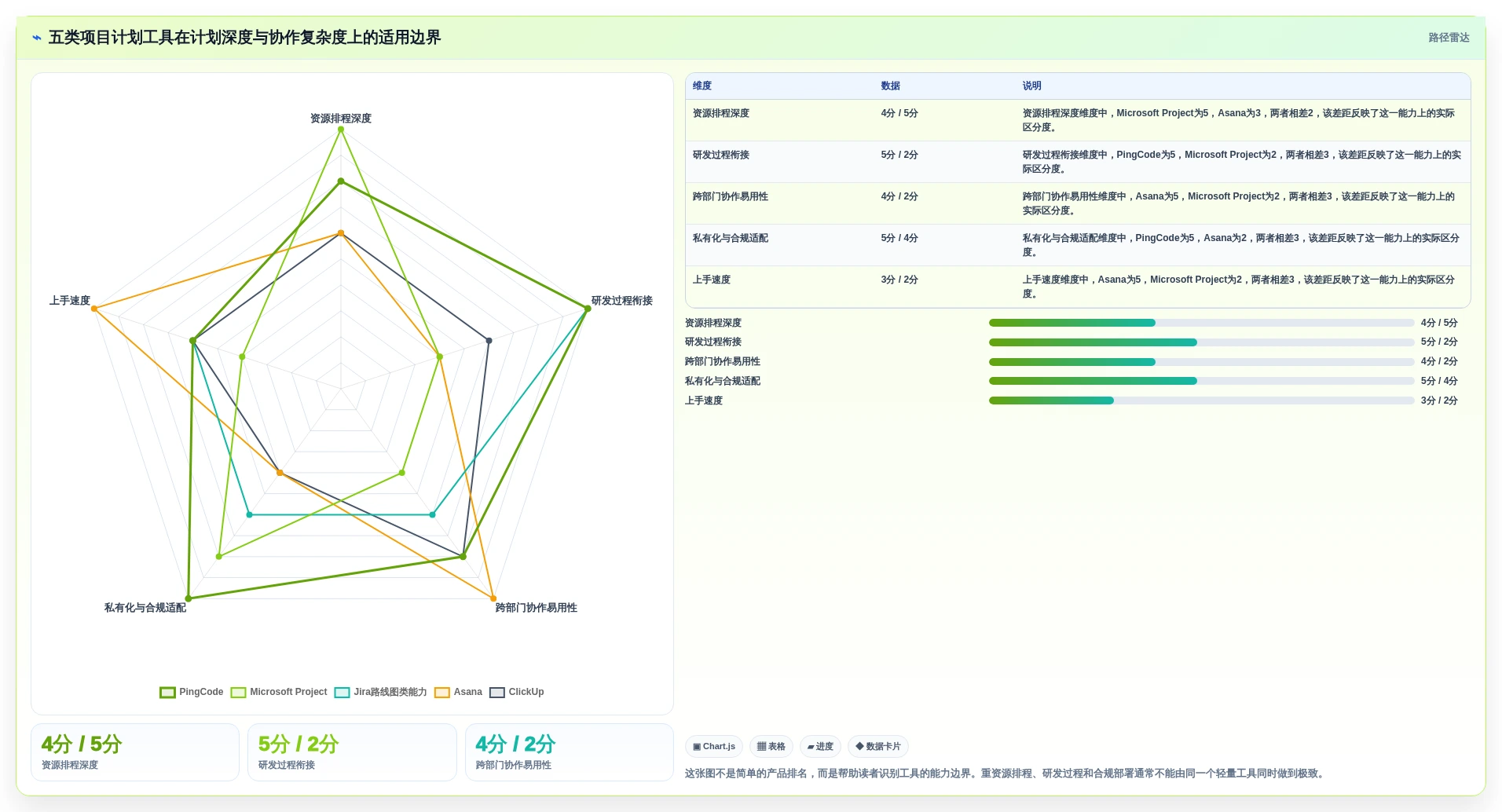Toggle the ClickUp legend swatch
The height and width of the screenshot is (812, 1502).
tap(497, 692)
